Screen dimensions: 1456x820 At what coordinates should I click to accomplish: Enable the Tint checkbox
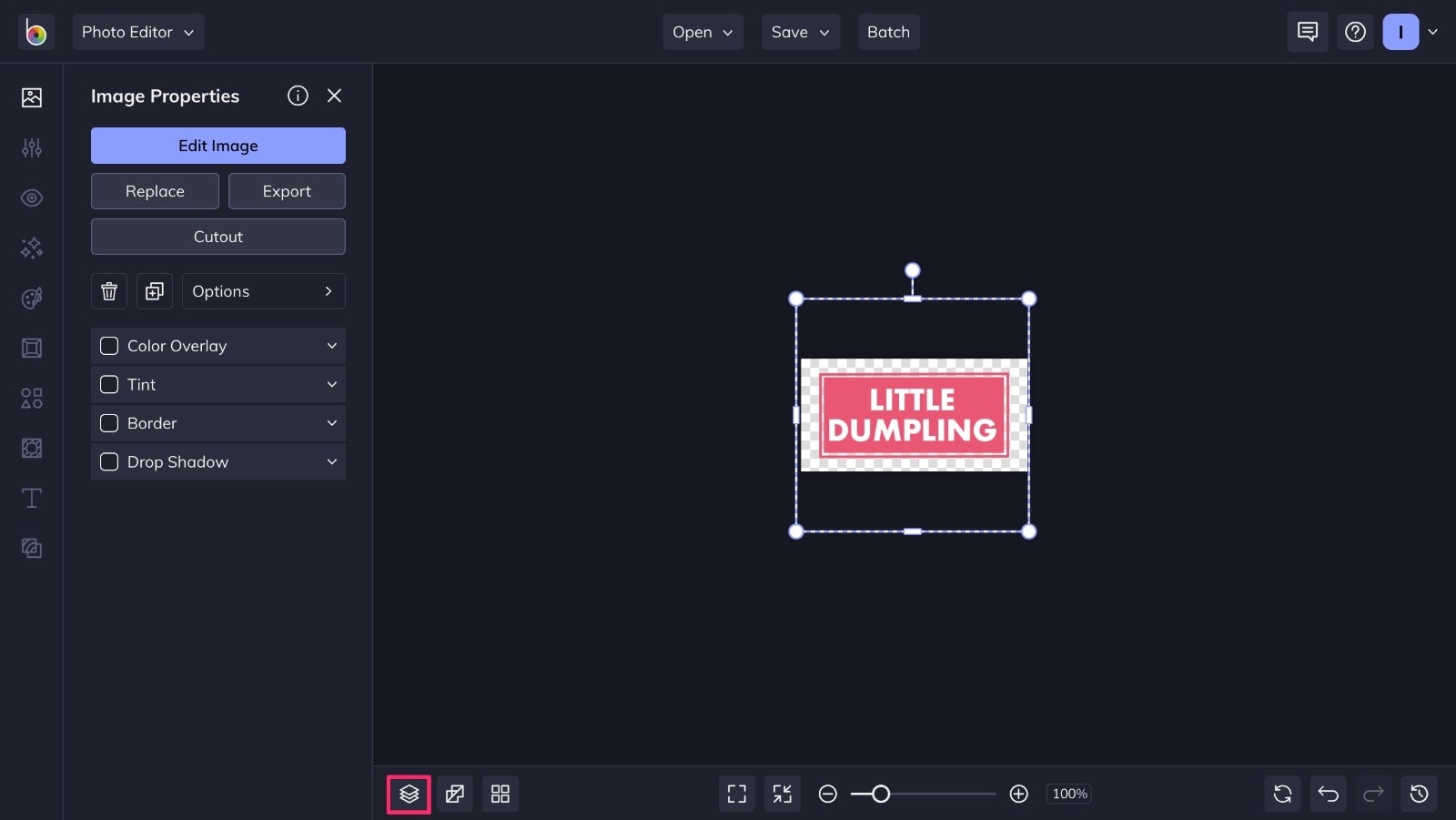pyautogui.click(x=108, y=384)
